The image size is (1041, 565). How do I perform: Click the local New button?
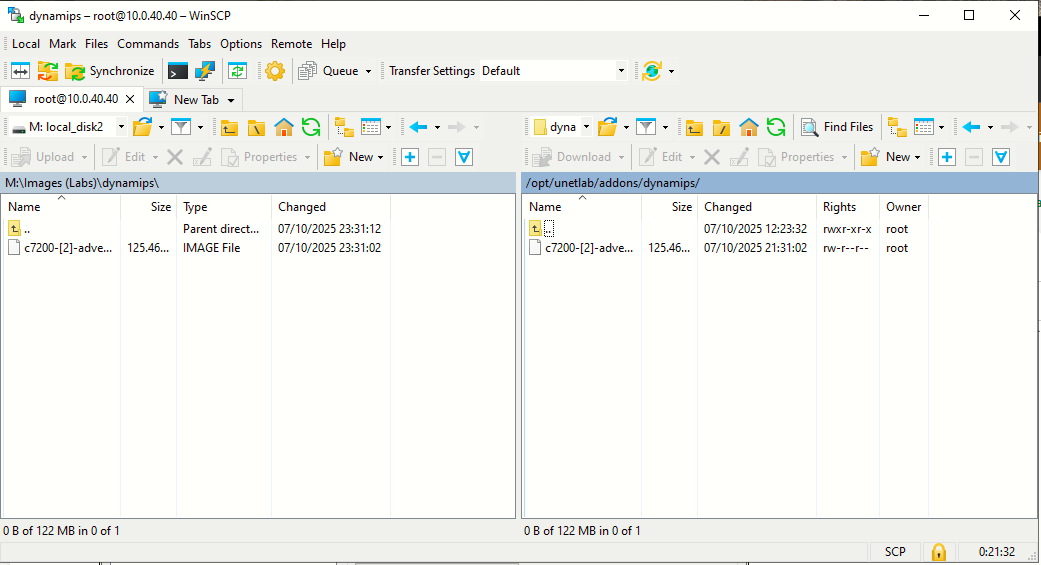coord(349,157)
